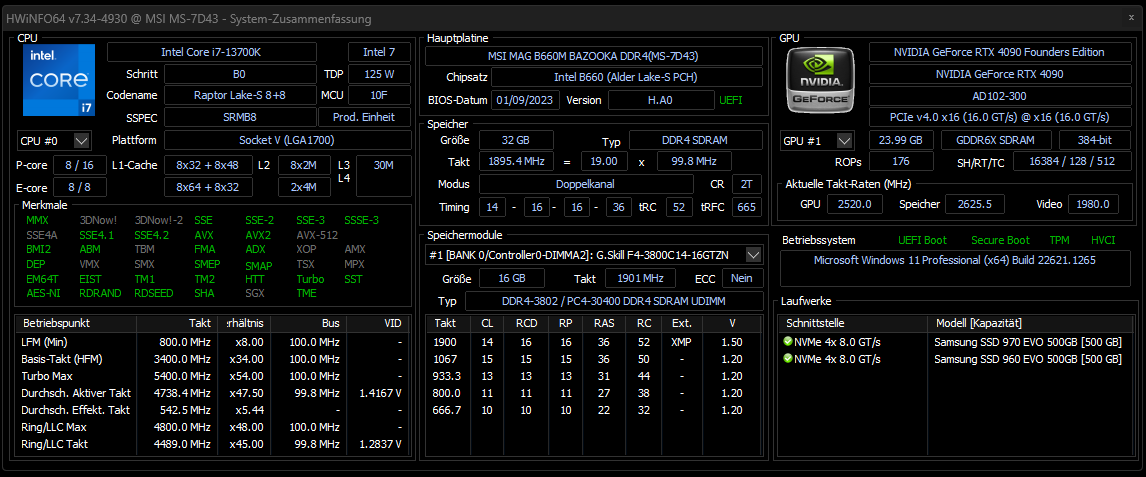The image size is (1146, 477).
Task: Select the 933.3 row in timing table
Action: pyautogui.click(x=593, y=375)
